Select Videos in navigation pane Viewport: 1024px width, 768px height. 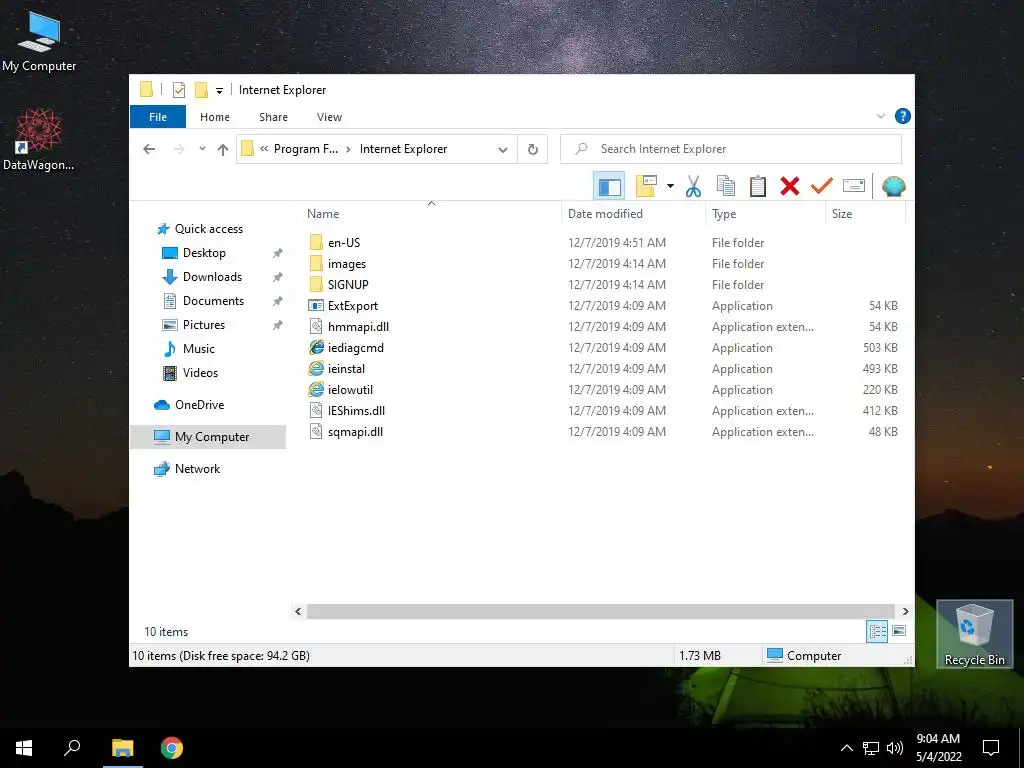pos(200,373)
